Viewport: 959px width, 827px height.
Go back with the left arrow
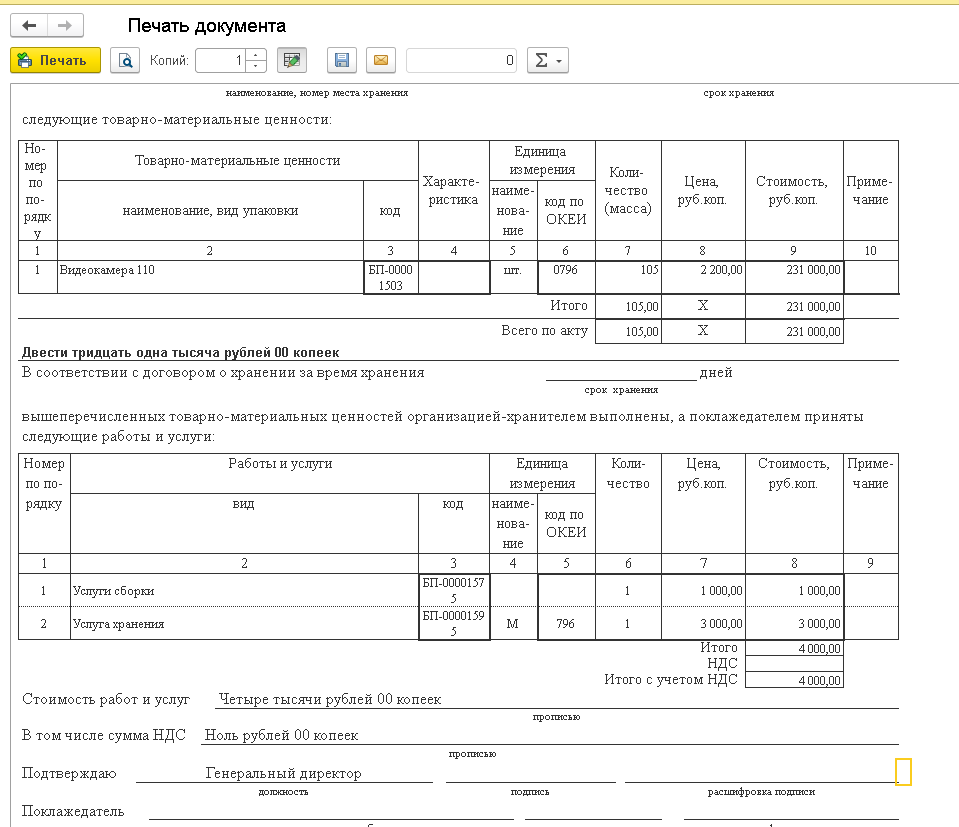click(29, 26)
